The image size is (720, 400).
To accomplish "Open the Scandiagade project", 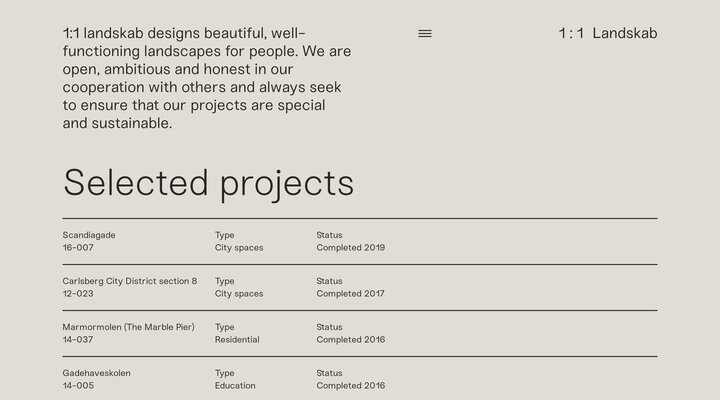I will (x=89, y=235).
